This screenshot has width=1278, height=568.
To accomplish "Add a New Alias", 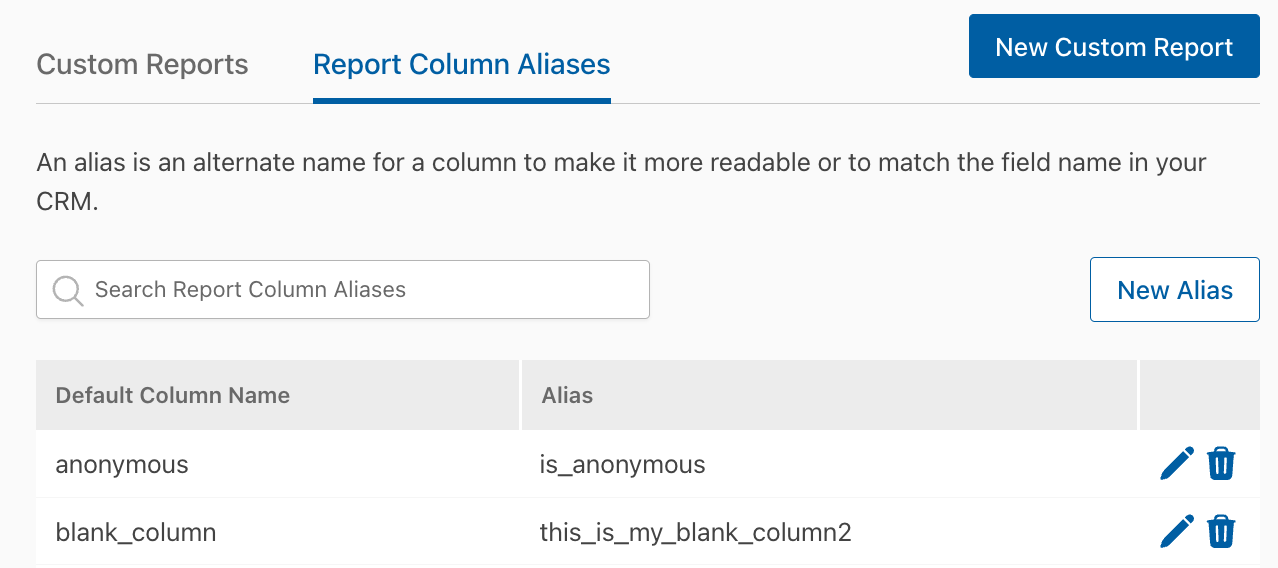I will pyautogui.click(x=1175, y=290).
